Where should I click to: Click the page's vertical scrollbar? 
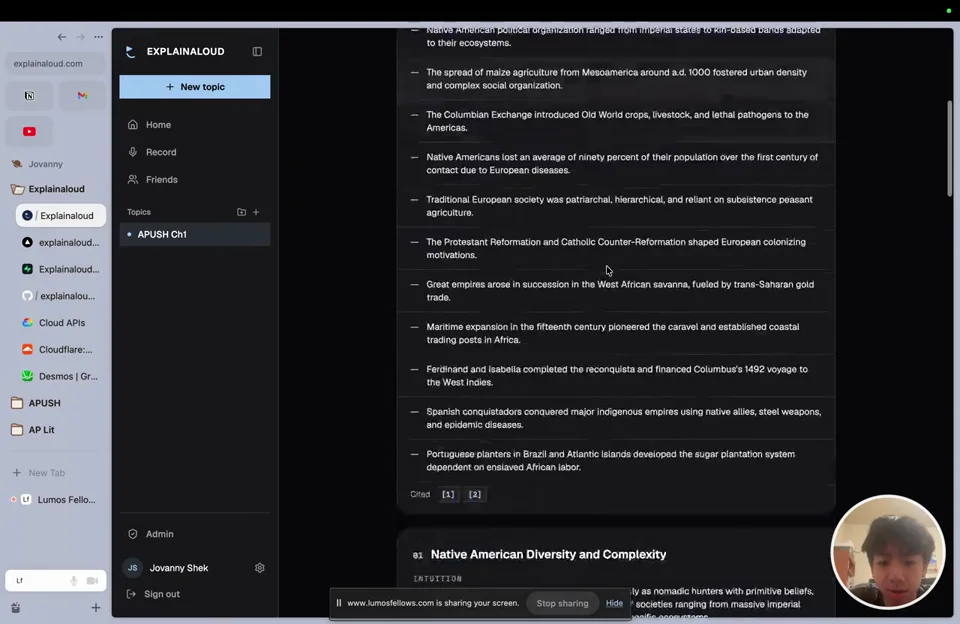tap(950, 149)
